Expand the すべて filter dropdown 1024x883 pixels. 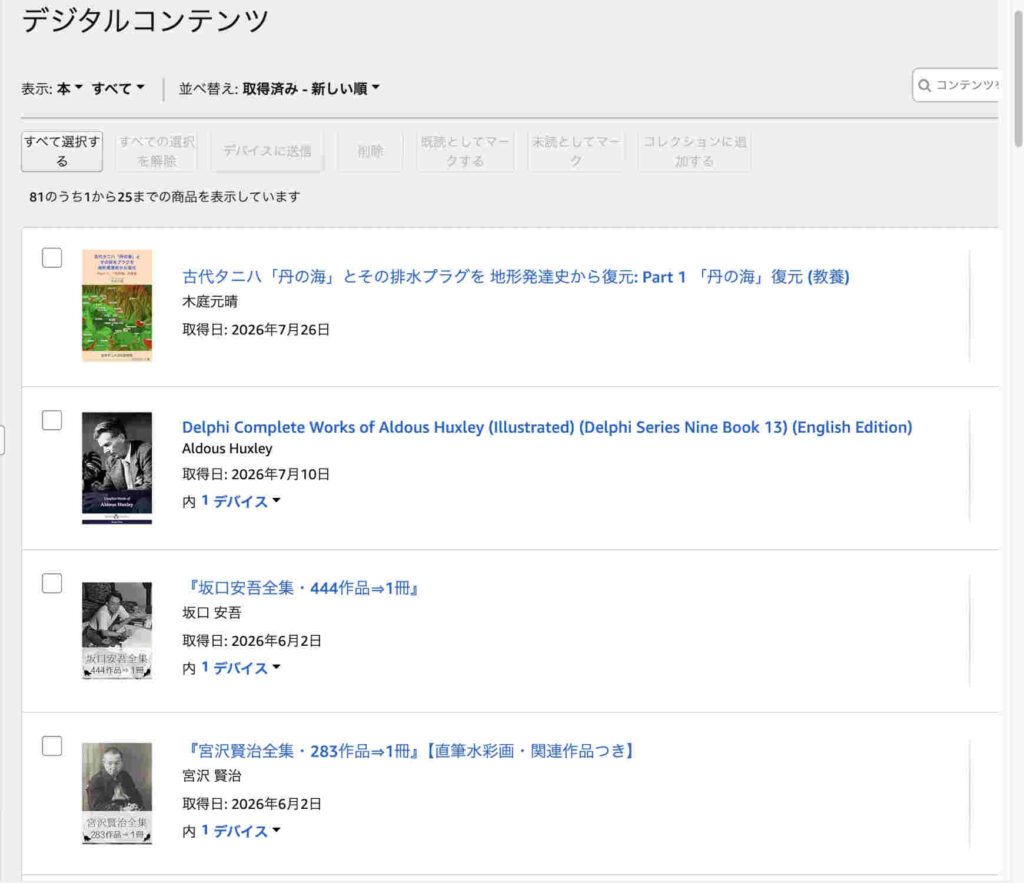click(x=118, y=88)
